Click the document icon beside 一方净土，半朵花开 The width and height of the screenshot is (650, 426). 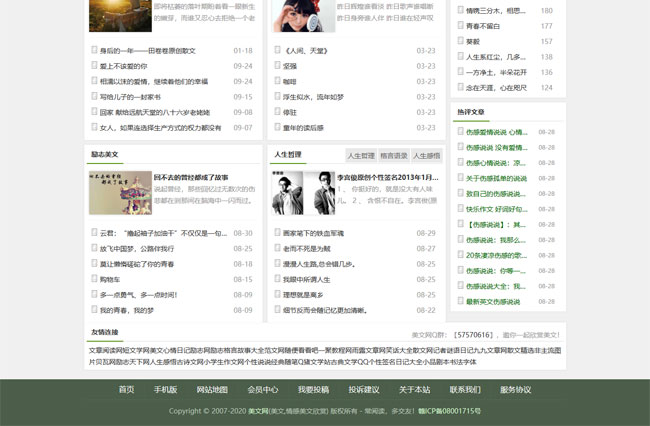tap(460, 72)
